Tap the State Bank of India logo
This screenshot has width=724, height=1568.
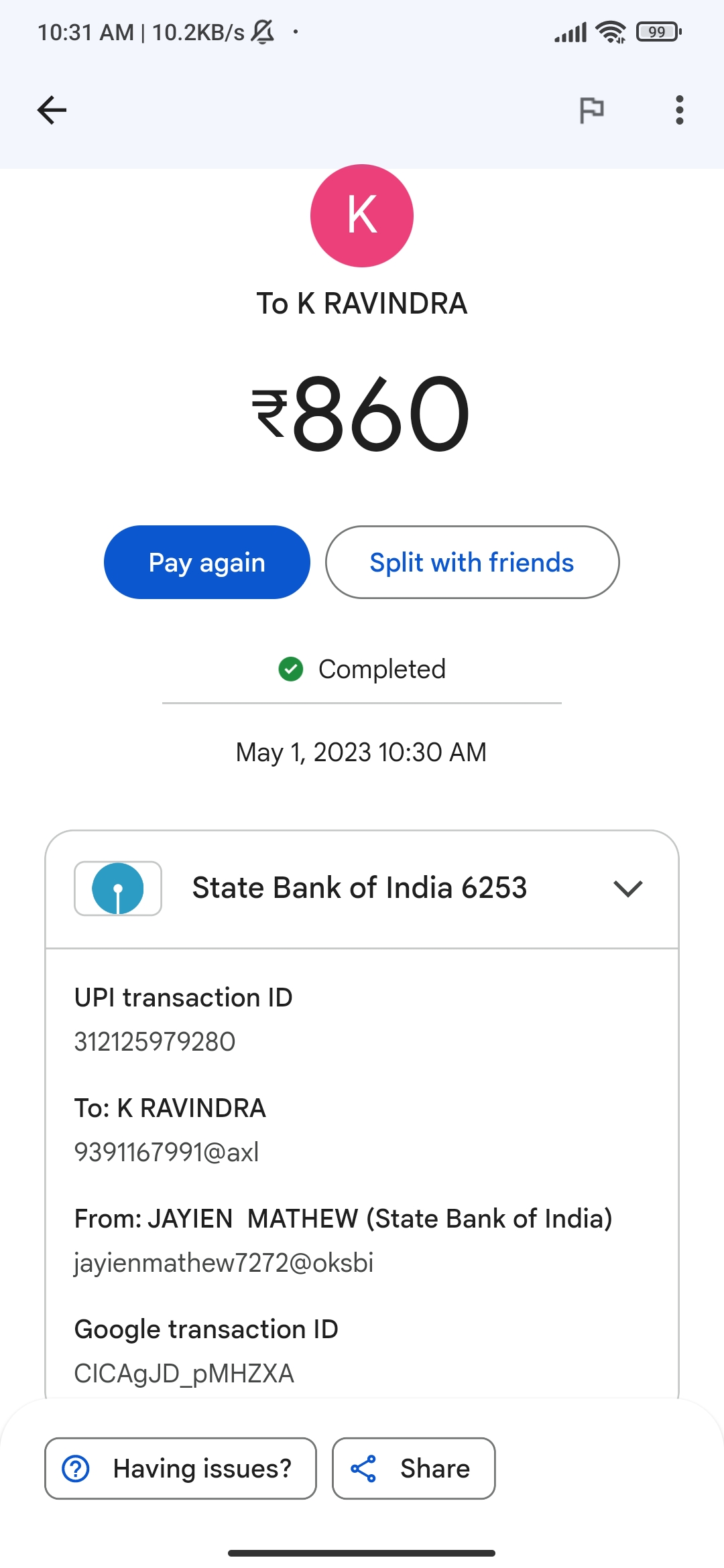pos(118,889)
